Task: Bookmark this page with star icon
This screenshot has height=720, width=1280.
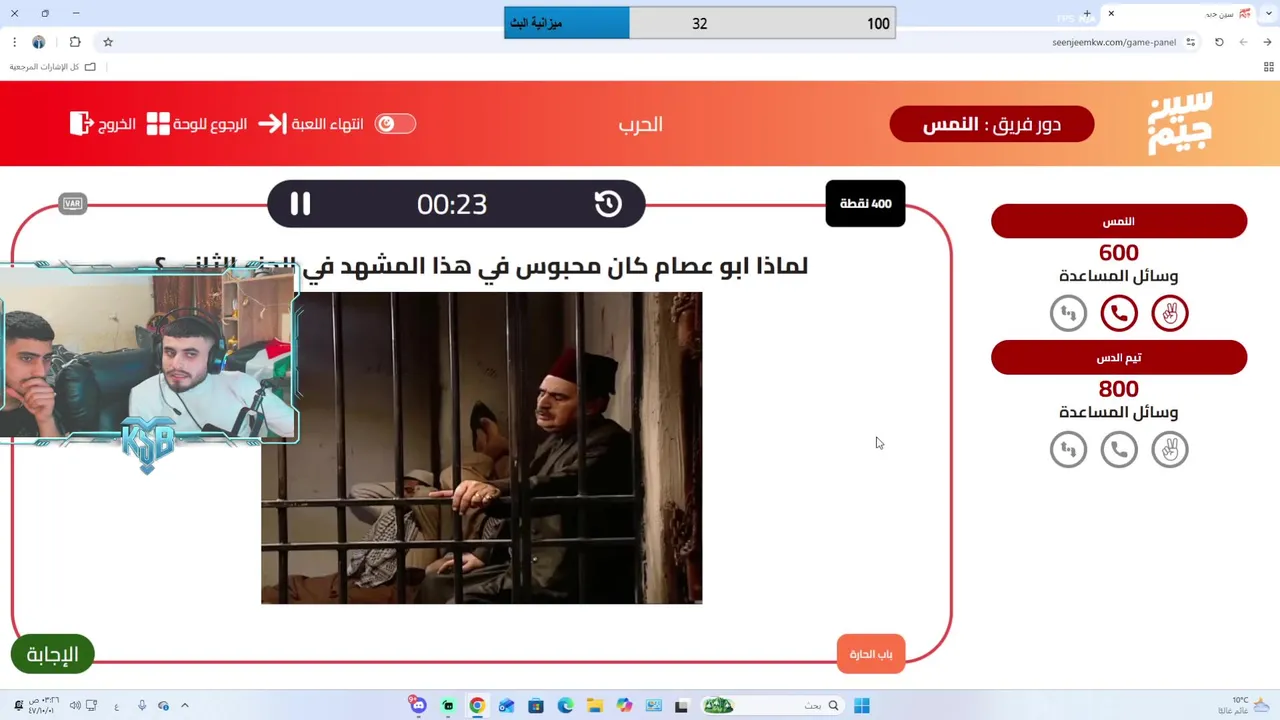Action: [108, 42]
